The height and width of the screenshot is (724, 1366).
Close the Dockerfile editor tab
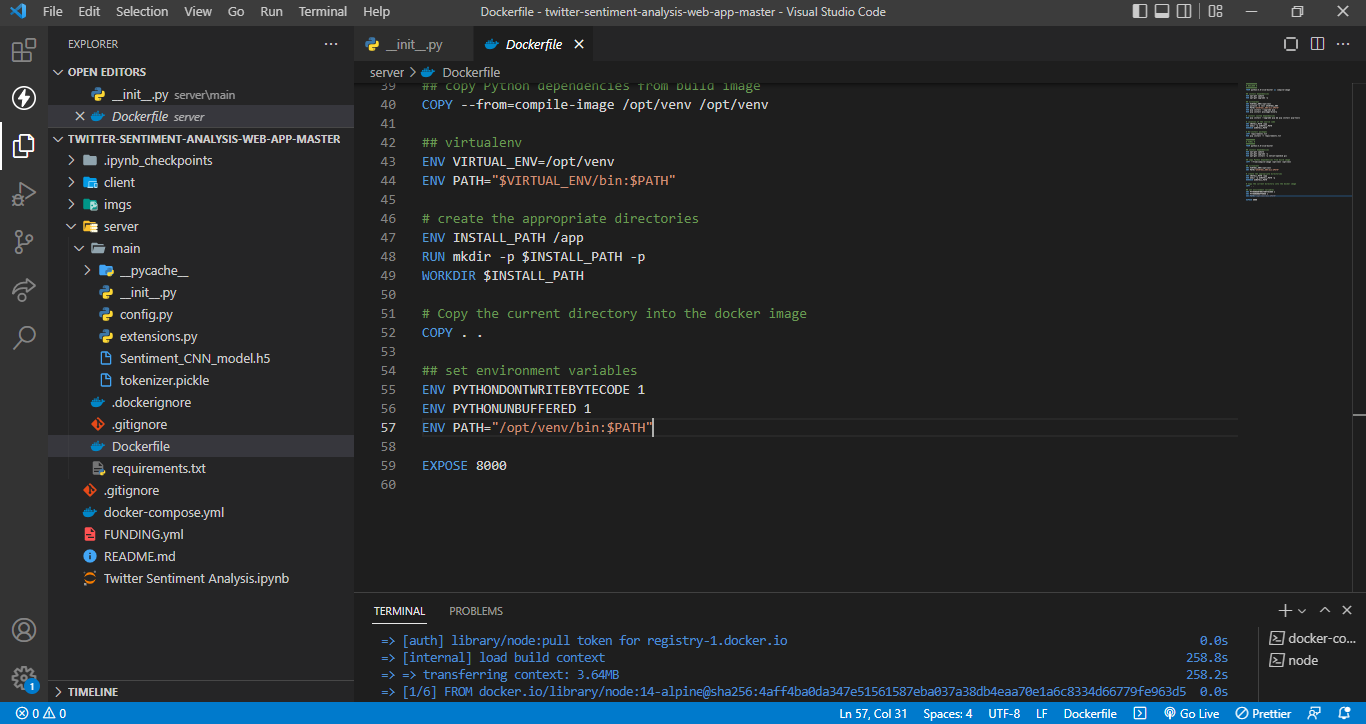[x=578, y=44]
